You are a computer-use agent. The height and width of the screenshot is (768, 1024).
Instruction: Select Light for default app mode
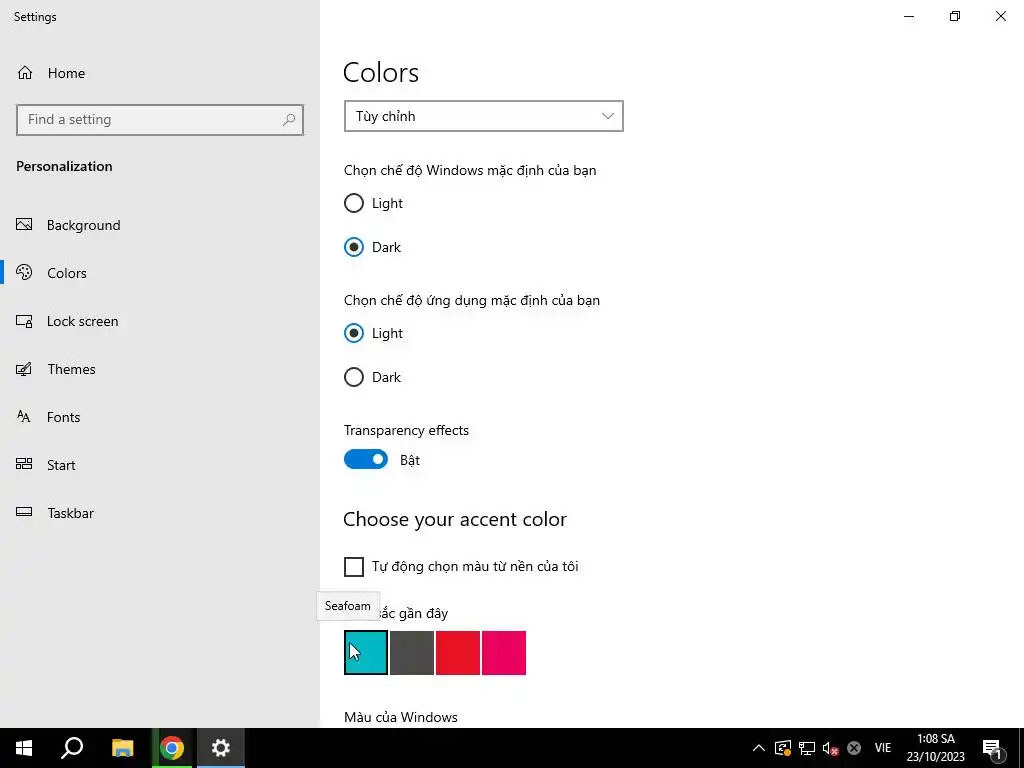[354, 333]
